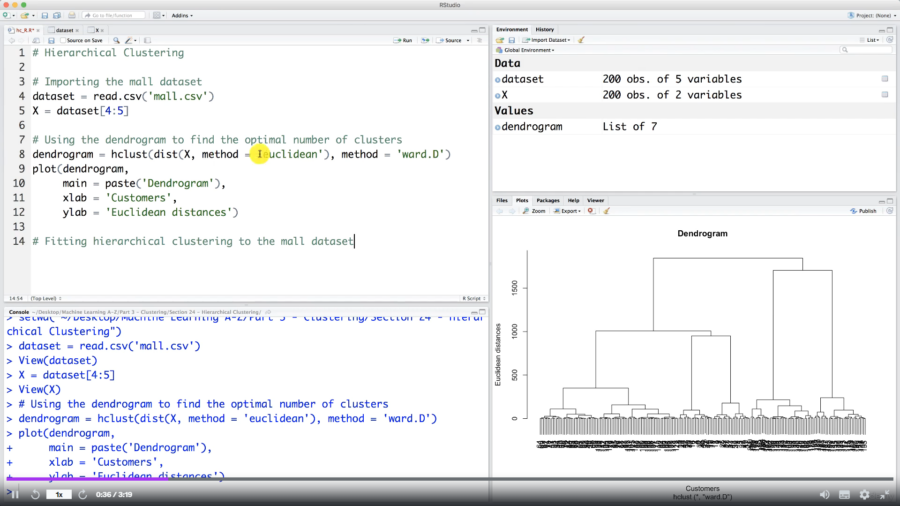The image size is (900, 506).
Task: Open video settings via the gear icon
Action: 864,494
